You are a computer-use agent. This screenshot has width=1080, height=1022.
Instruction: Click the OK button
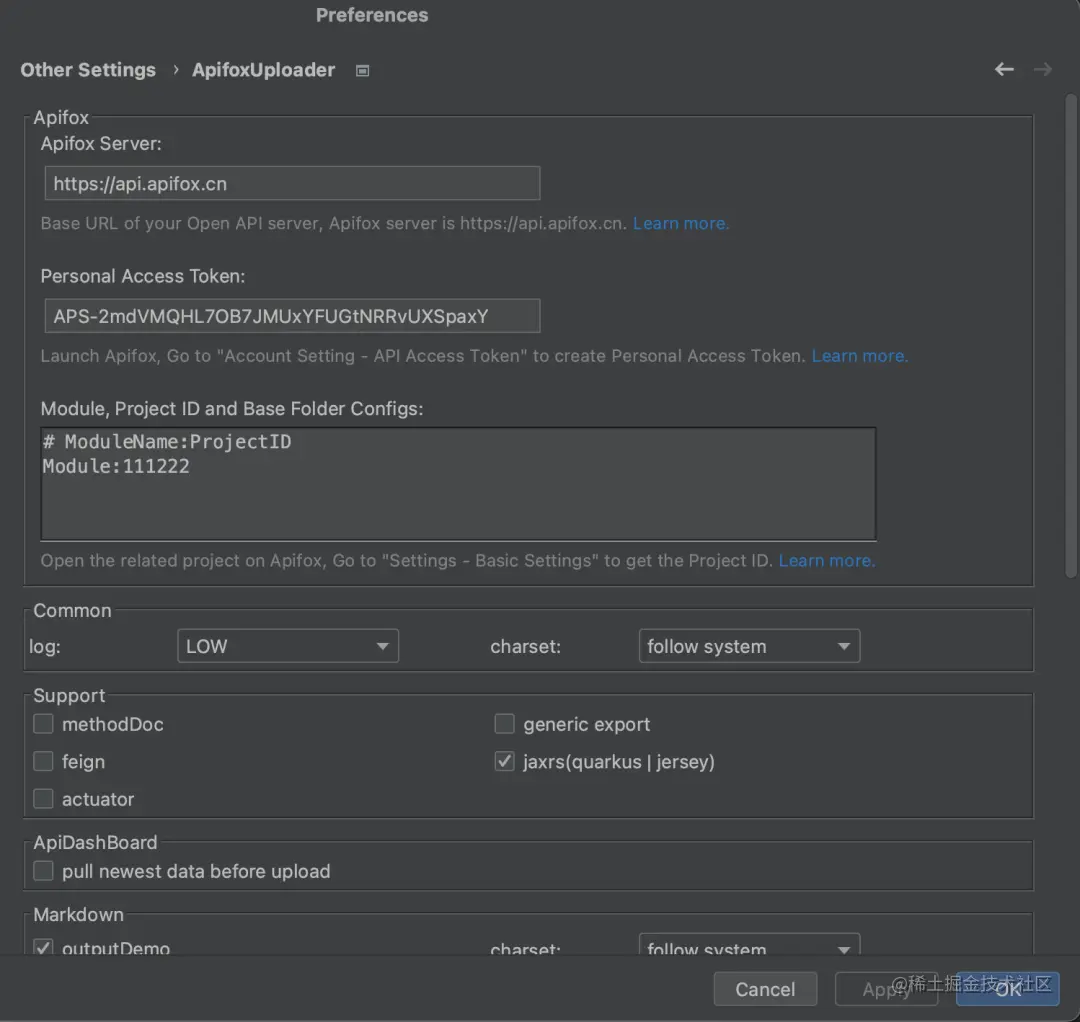click(1008, 989)
